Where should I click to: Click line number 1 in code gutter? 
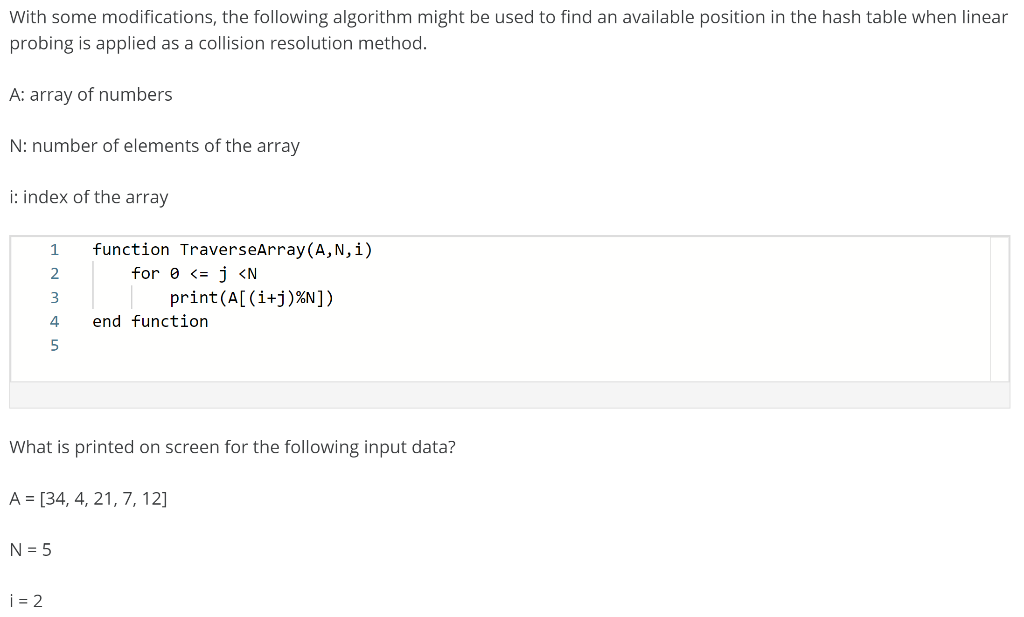(54, 250)
